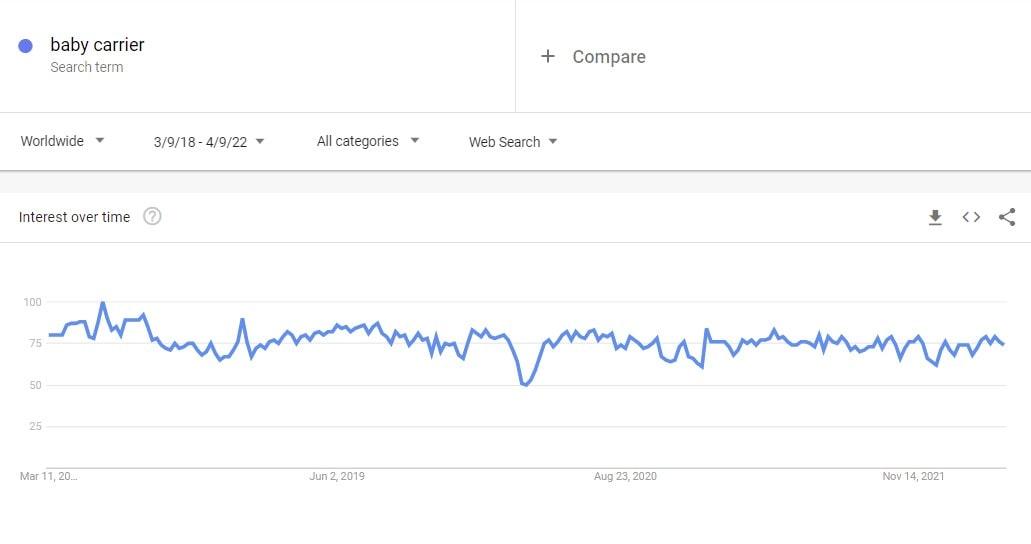
Task: Click the Search term subtitle text
Action: tap(87, 67)
